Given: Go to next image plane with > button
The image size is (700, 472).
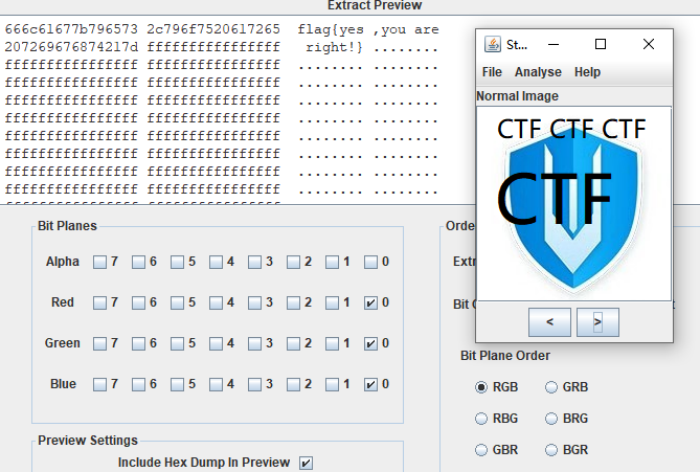Looking at the screenshot, I should tap(598, 322).
